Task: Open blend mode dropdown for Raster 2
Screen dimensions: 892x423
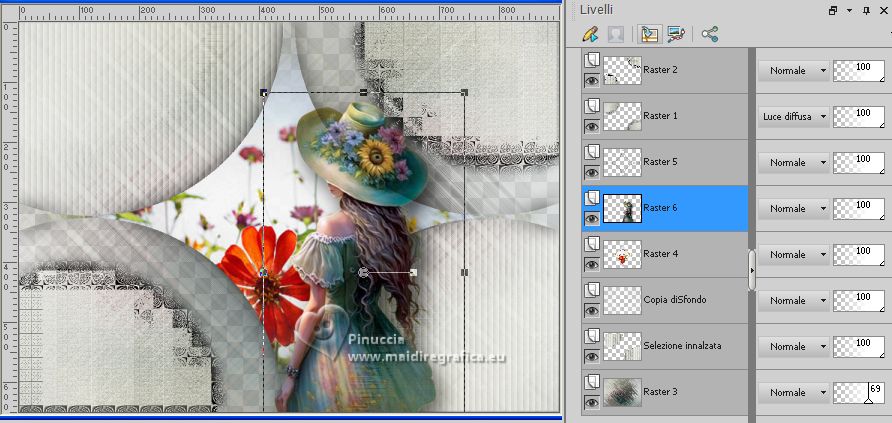Action: point(793,70)
